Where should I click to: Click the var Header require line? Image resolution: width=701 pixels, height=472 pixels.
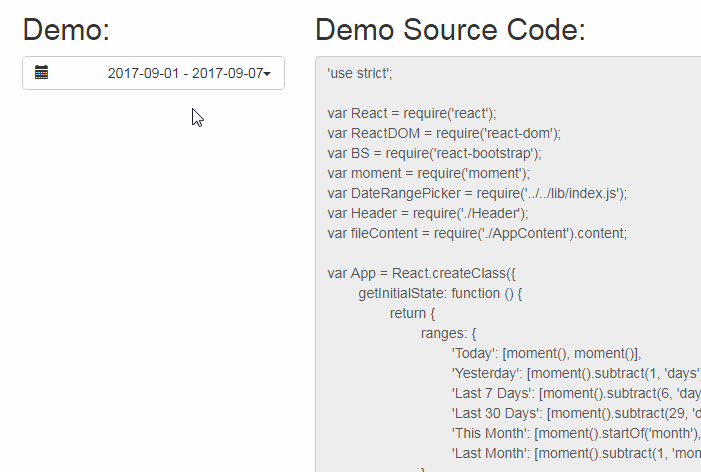pos(428,213)
